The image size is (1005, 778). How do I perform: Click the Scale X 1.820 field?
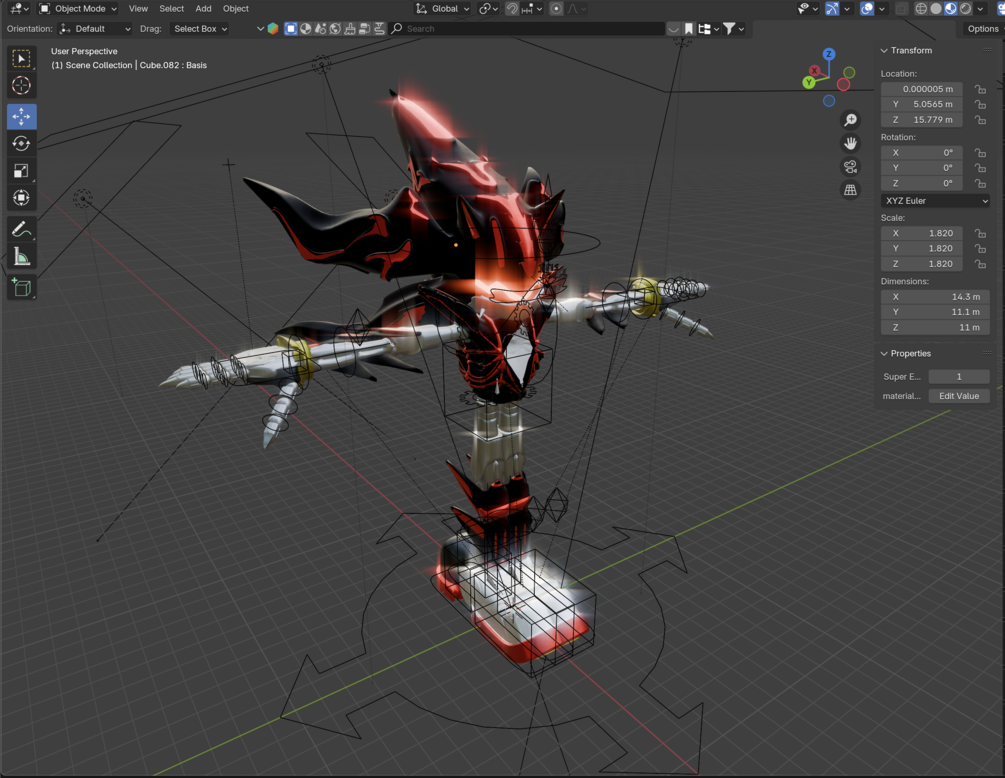tap(922, 233)
